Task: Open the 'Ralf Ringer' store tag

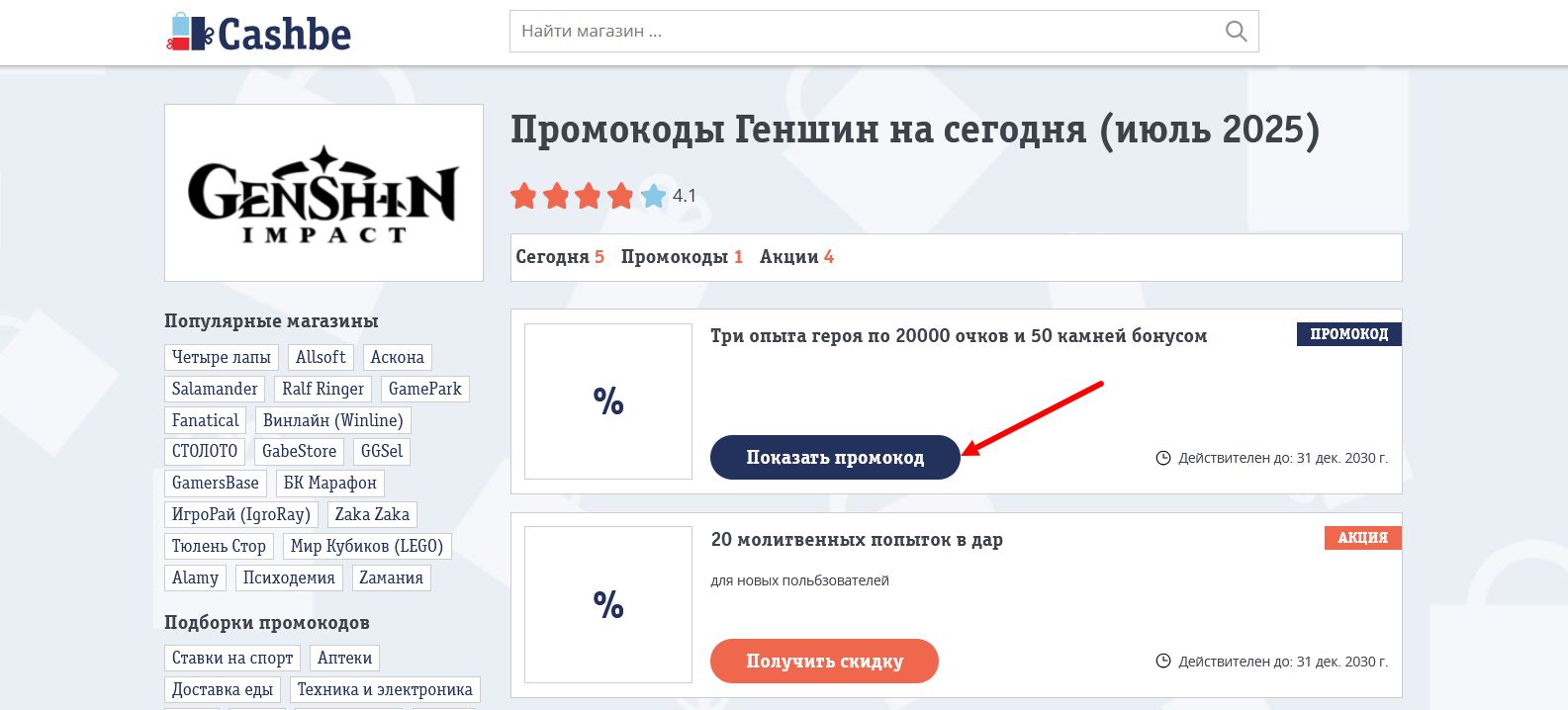Action: coord(323,389)
